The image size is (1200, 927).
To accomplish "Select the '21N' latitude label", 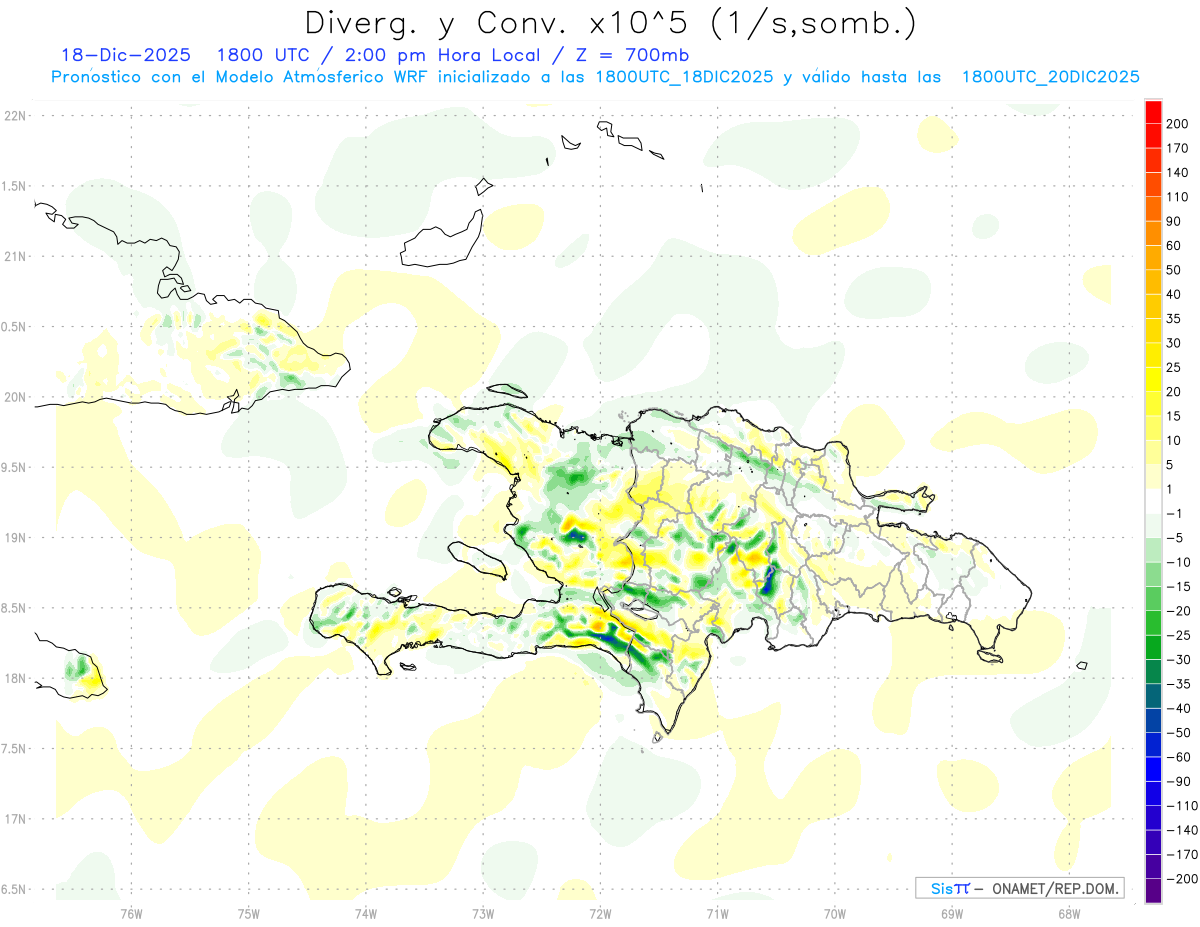I will (x=14, y=256).
